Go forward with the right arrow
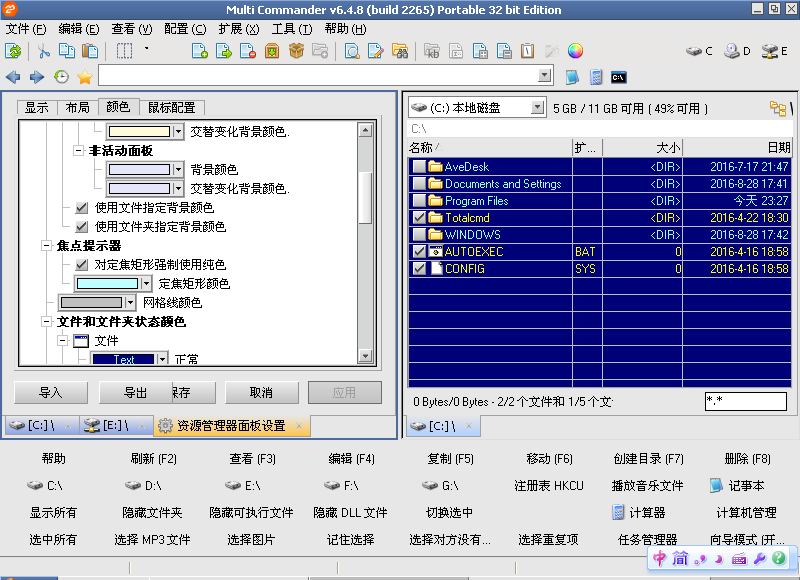 (x=37, y=77)
